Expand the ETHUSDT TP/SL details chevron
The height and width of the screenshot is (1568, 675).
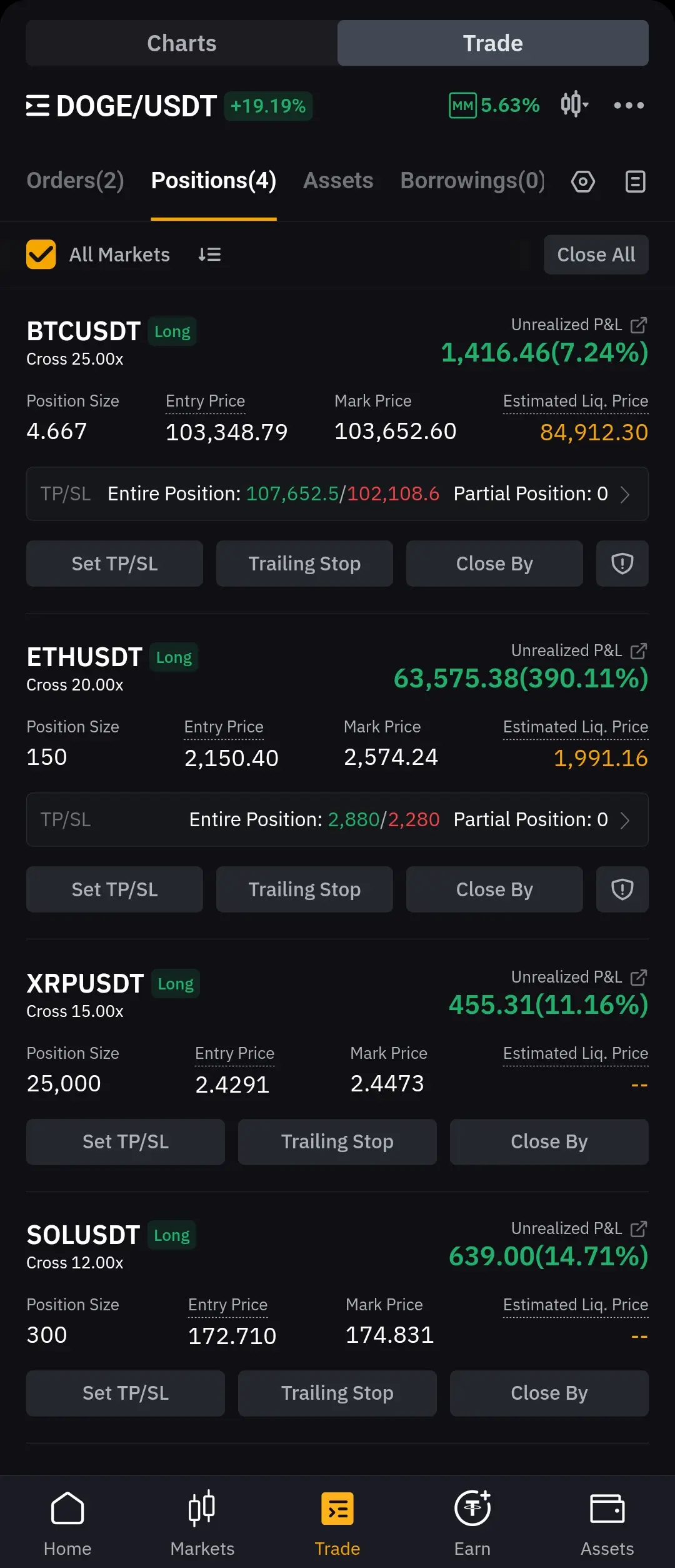[x=624, y=820]
